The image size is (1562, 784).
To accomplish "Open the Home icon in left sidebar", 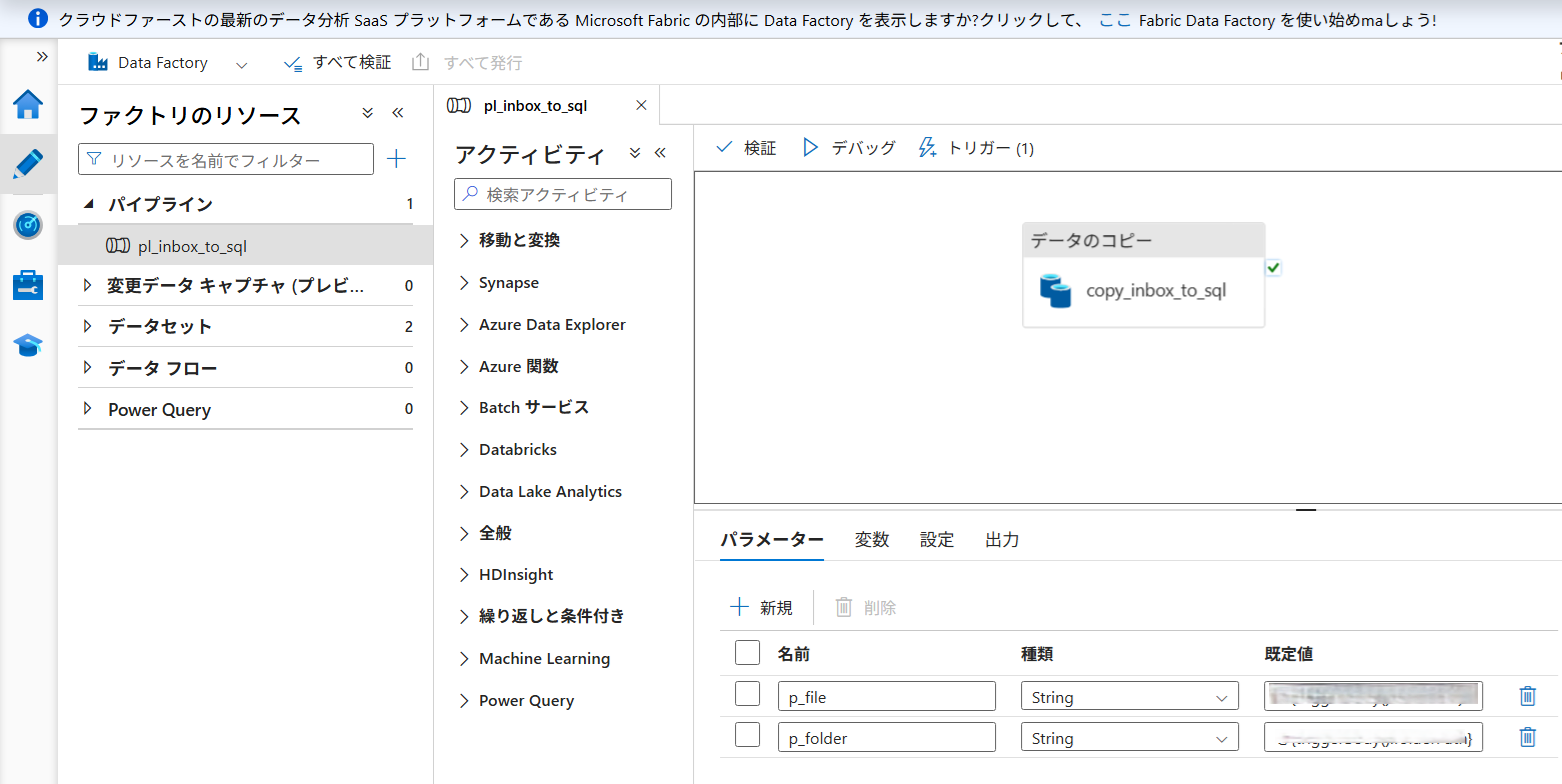I will click(x=28, y=104).
